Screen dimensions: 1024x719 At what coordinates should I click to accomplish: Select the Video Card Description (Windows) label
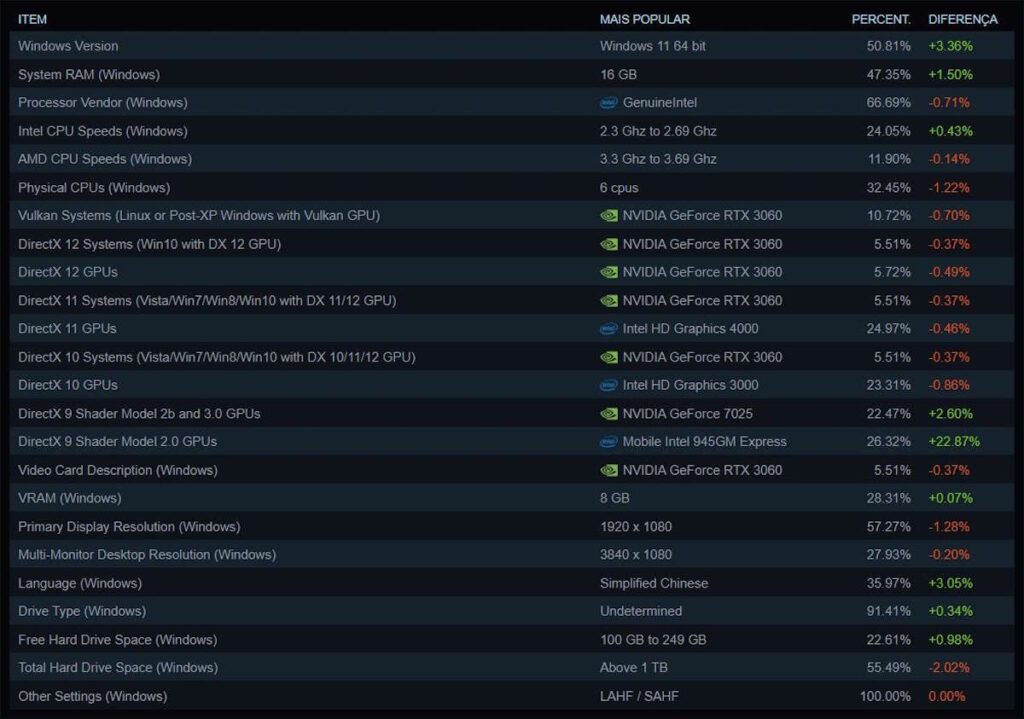coord(118,470)
